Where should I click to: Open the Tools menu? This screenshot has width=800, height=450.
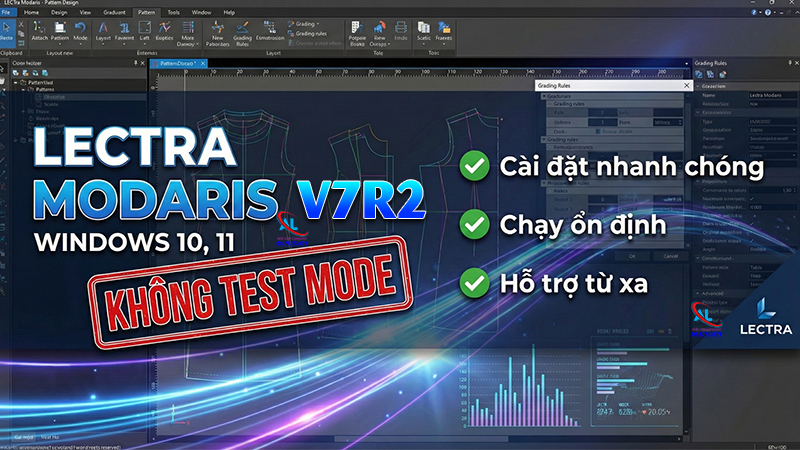coord(174,12)
